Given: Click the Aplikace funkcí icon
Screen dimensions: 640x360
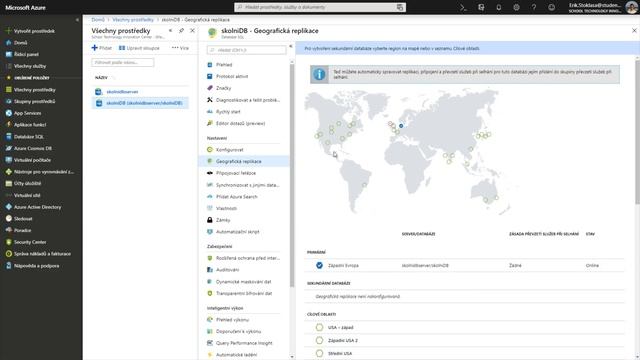Looking at the screenshot, I should (x=9, y=125).
